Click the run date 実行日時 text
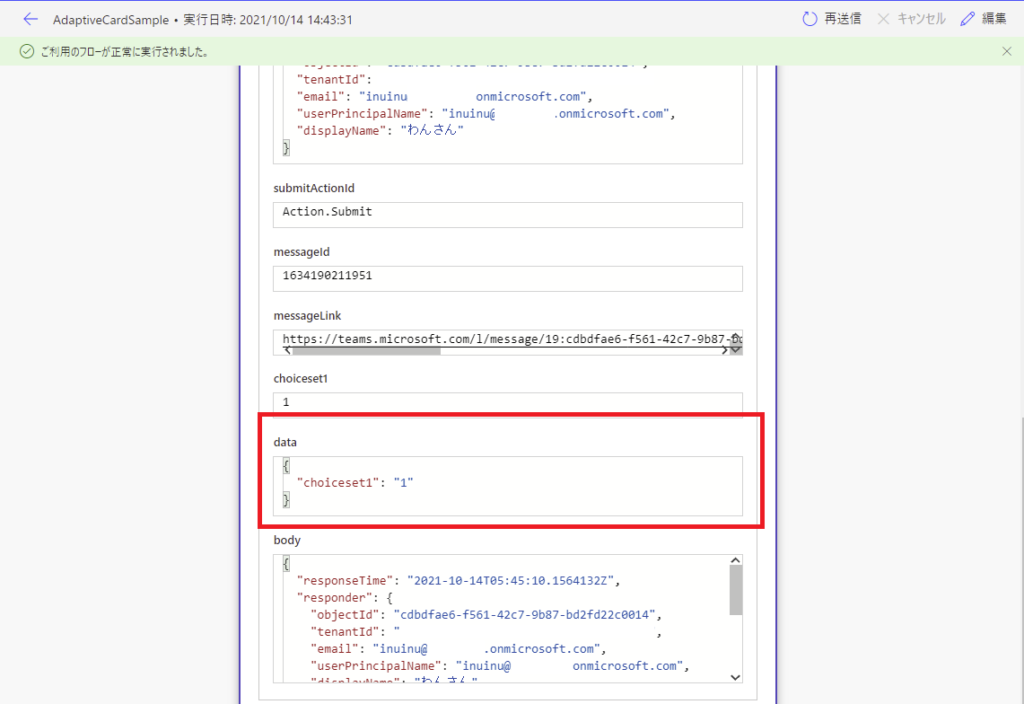Screen dimensions: 1024x704 pyautogui.click(x=268, y=20)
